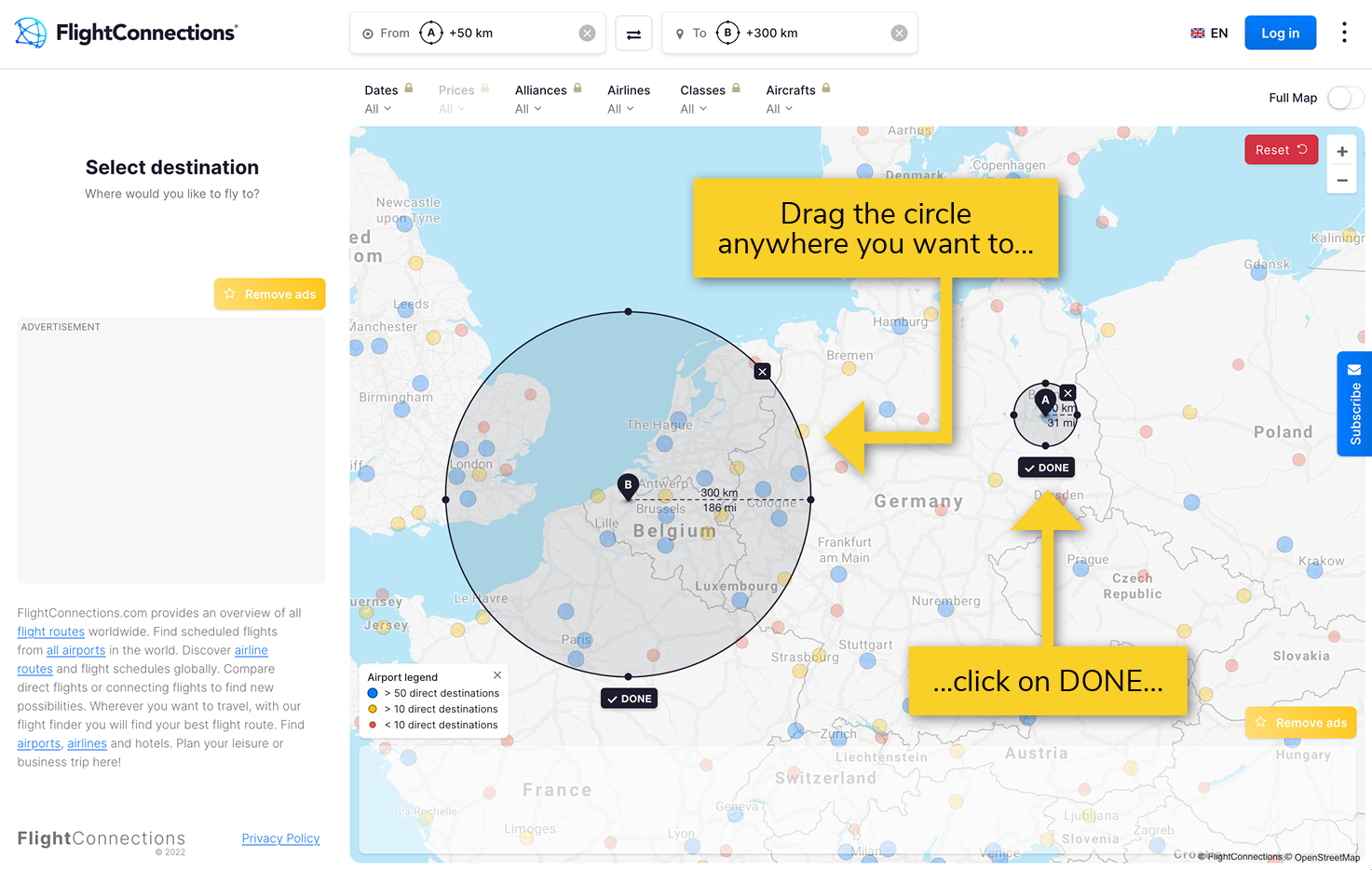This screenshot has height=870, width=1372.
Task: Click the lock icon next to Dates
Action: click(408, 88)
